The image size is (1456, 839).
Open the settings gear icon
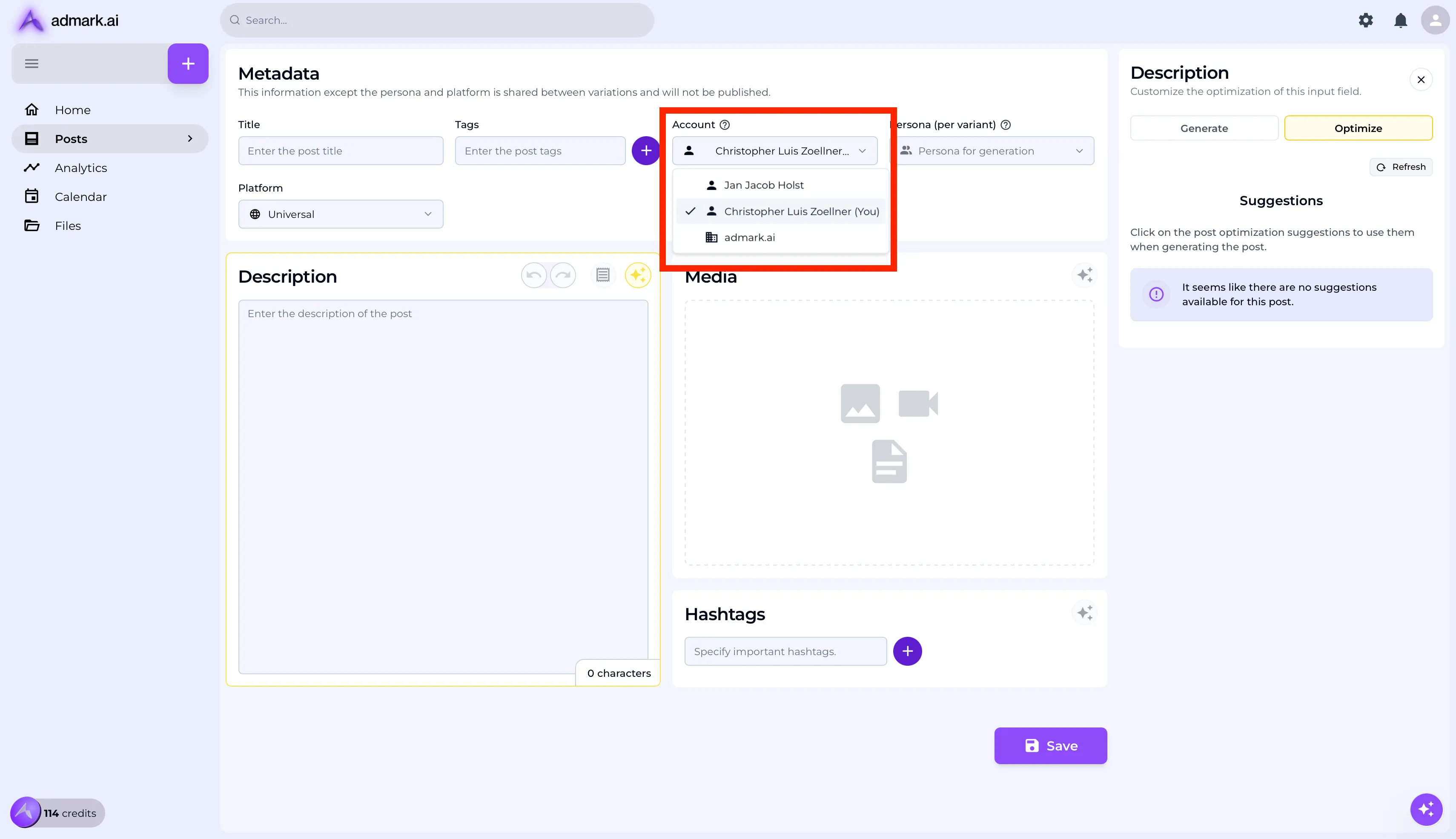click(1366, 21)
